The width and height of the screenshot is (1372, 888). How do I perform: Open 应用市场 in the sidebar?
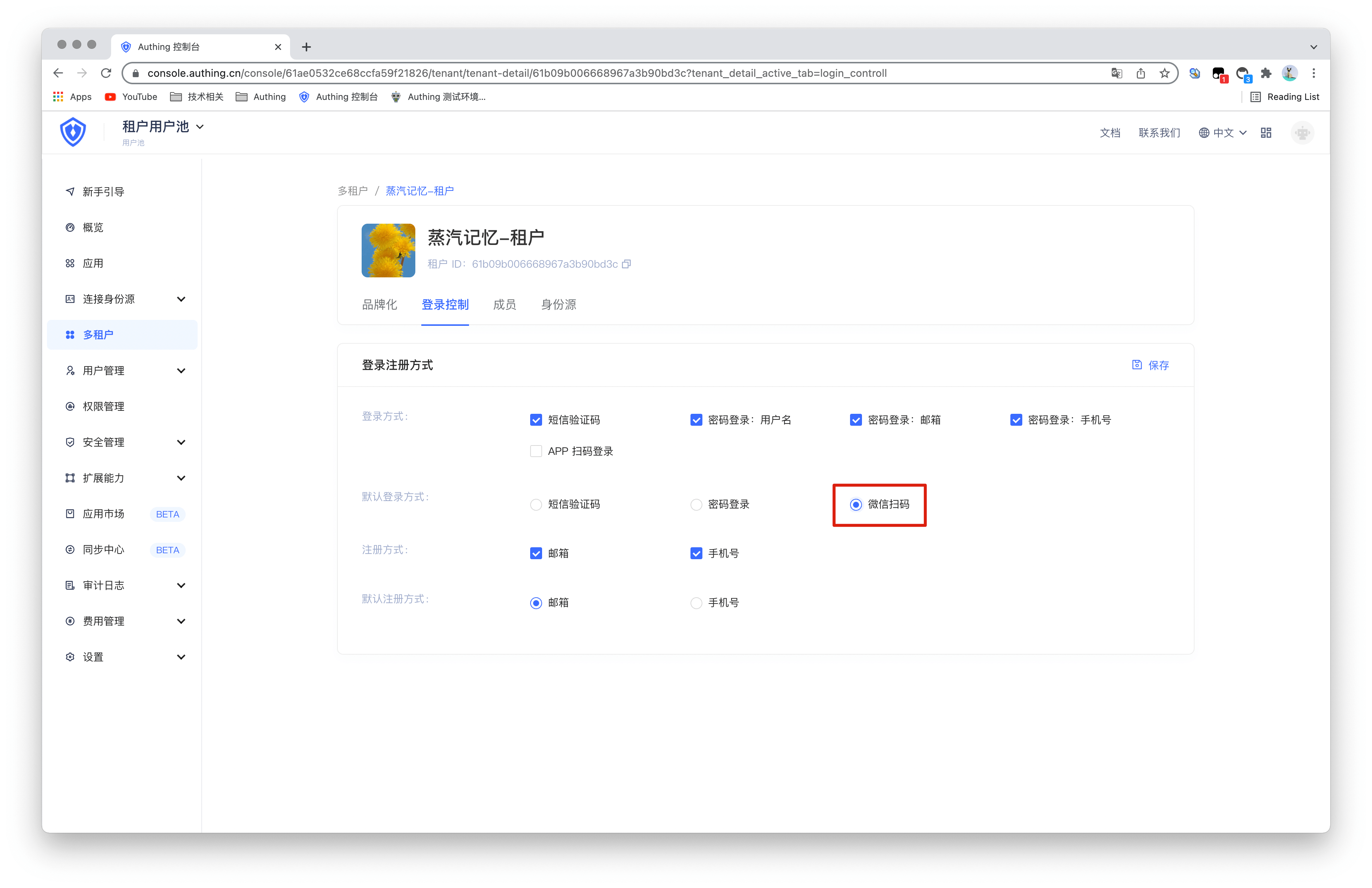coord(104,514)
